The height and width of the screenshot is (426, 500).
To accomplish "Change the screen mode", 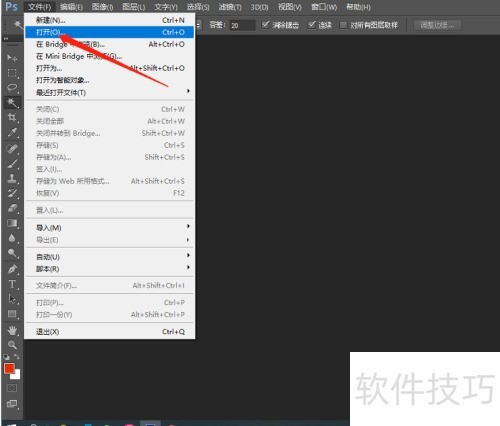I will click(x=12, y=404).
